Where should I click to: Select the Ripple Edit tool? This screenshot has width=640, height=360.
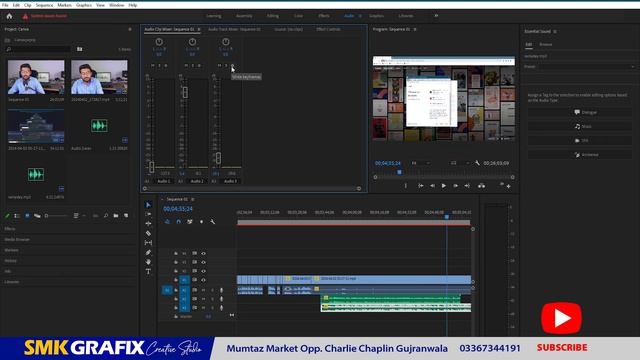[x=148, y=223]
